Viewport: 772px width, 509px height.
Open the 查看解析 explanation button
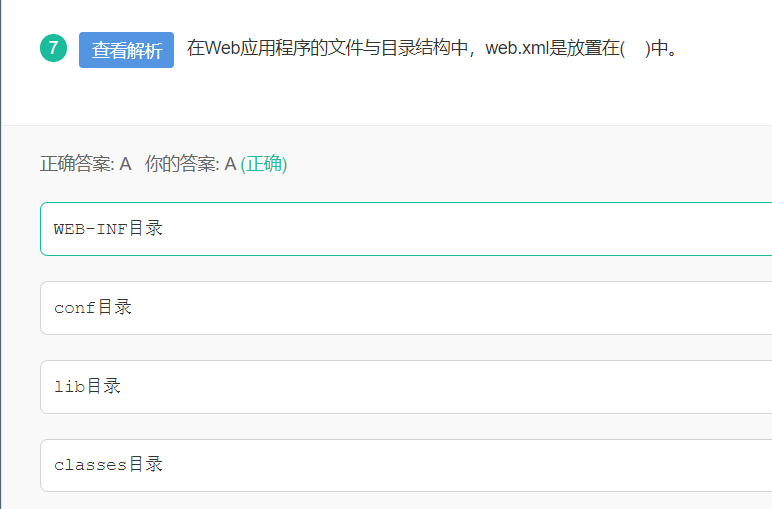(x=127, y=50)
